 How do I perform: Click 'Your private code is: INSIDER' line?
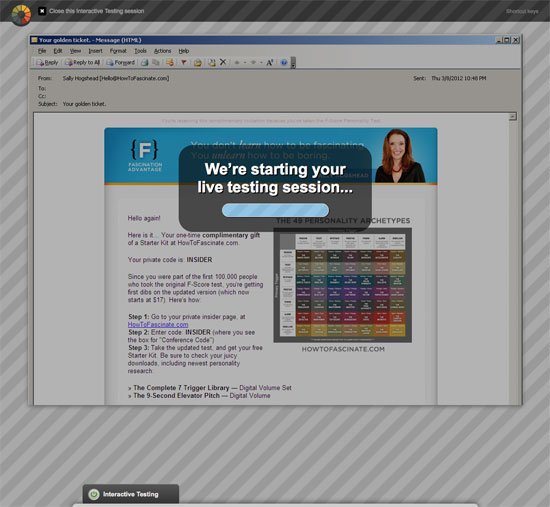coord(170,260)
